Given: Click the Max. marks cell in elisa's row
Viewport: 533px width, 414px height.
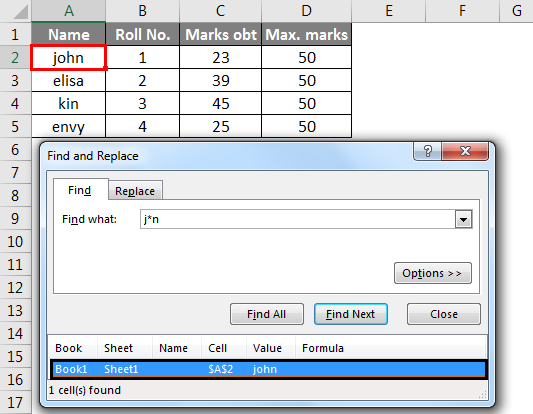Looking at the screenshot, I should (306, 81).
